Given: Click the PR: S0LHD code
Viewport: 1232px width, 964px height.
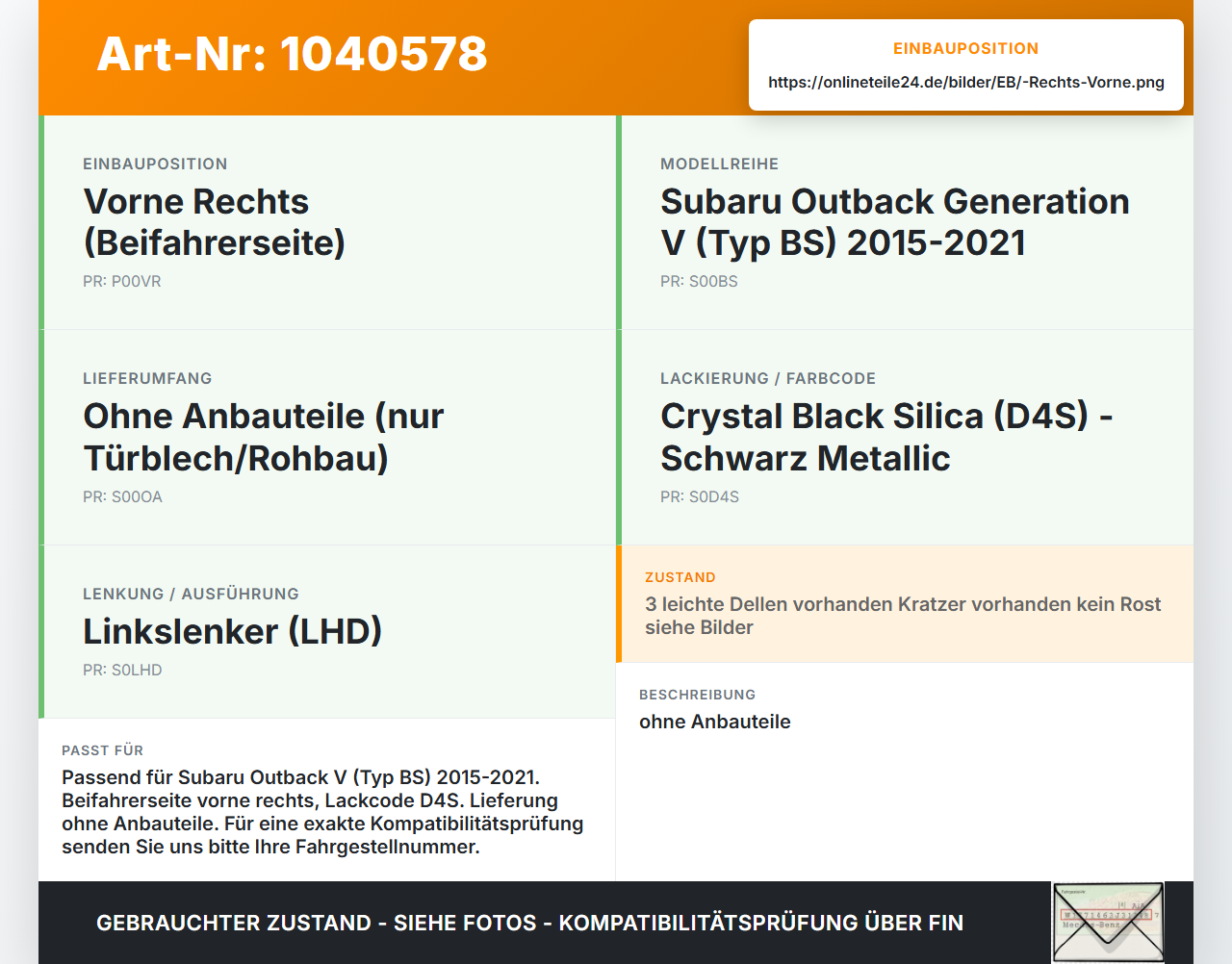Looking at the screenshot, I should 122,671.
